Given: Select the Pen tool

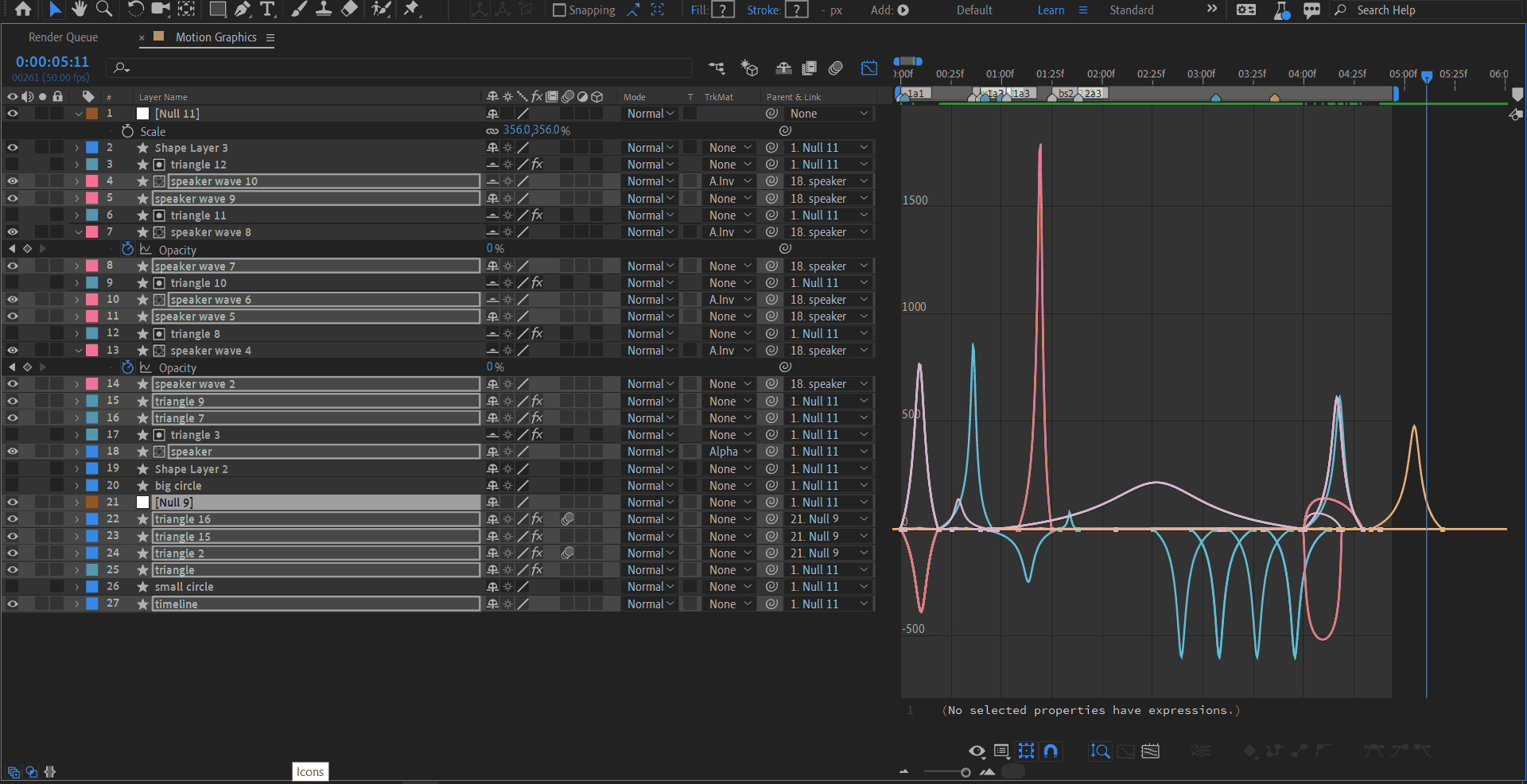Looking at the screenshot, I should click(x=243, y=10).
